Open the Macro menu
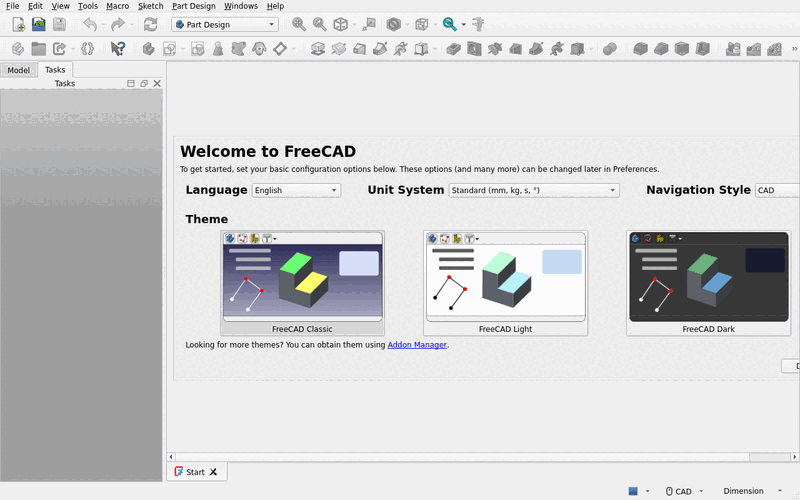This screenshot has width=800, height=500. pyautogui.click(x=117, y=6)
